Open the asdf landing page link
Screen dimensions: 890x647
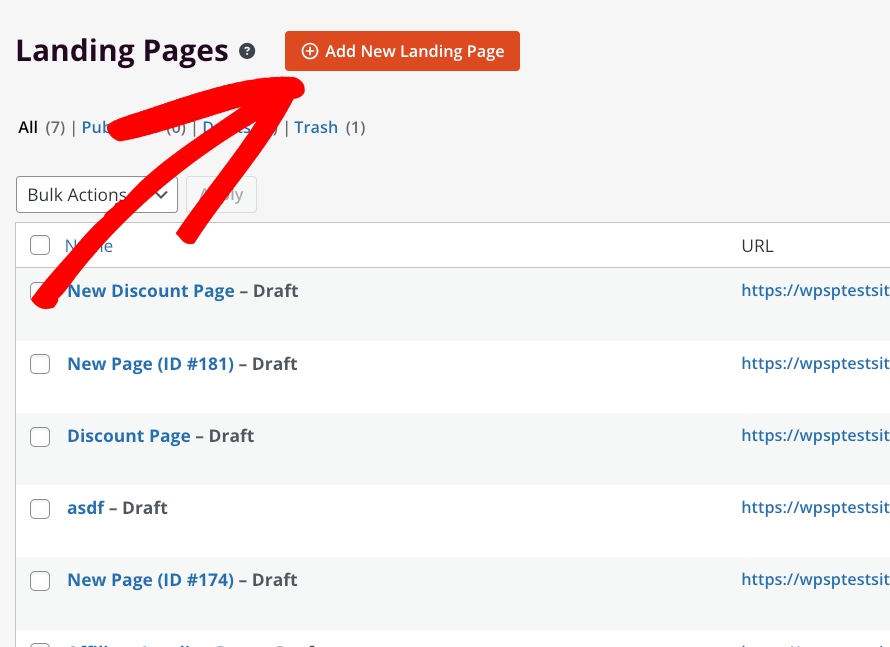(x=85, y=508)
